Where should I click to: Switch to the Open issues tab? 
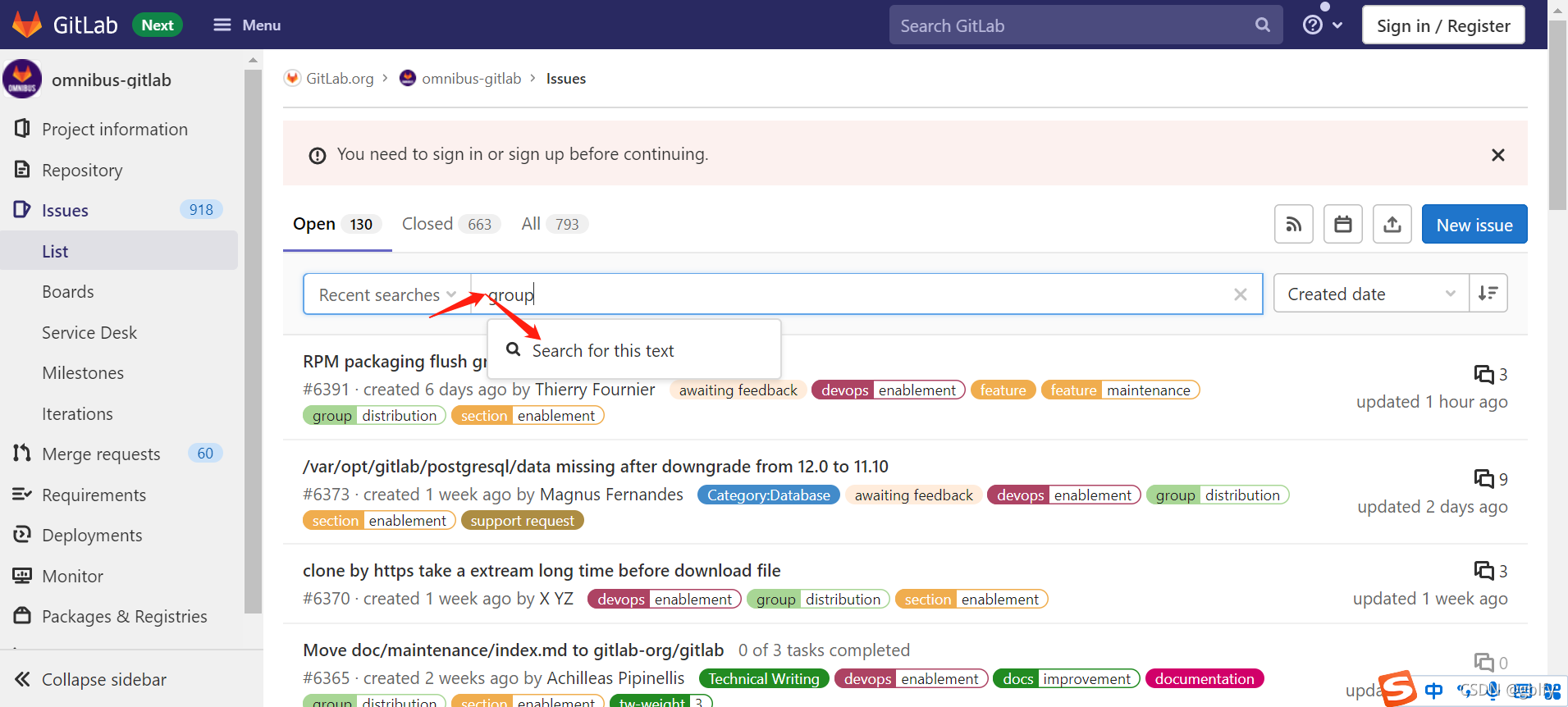[337, 224]
